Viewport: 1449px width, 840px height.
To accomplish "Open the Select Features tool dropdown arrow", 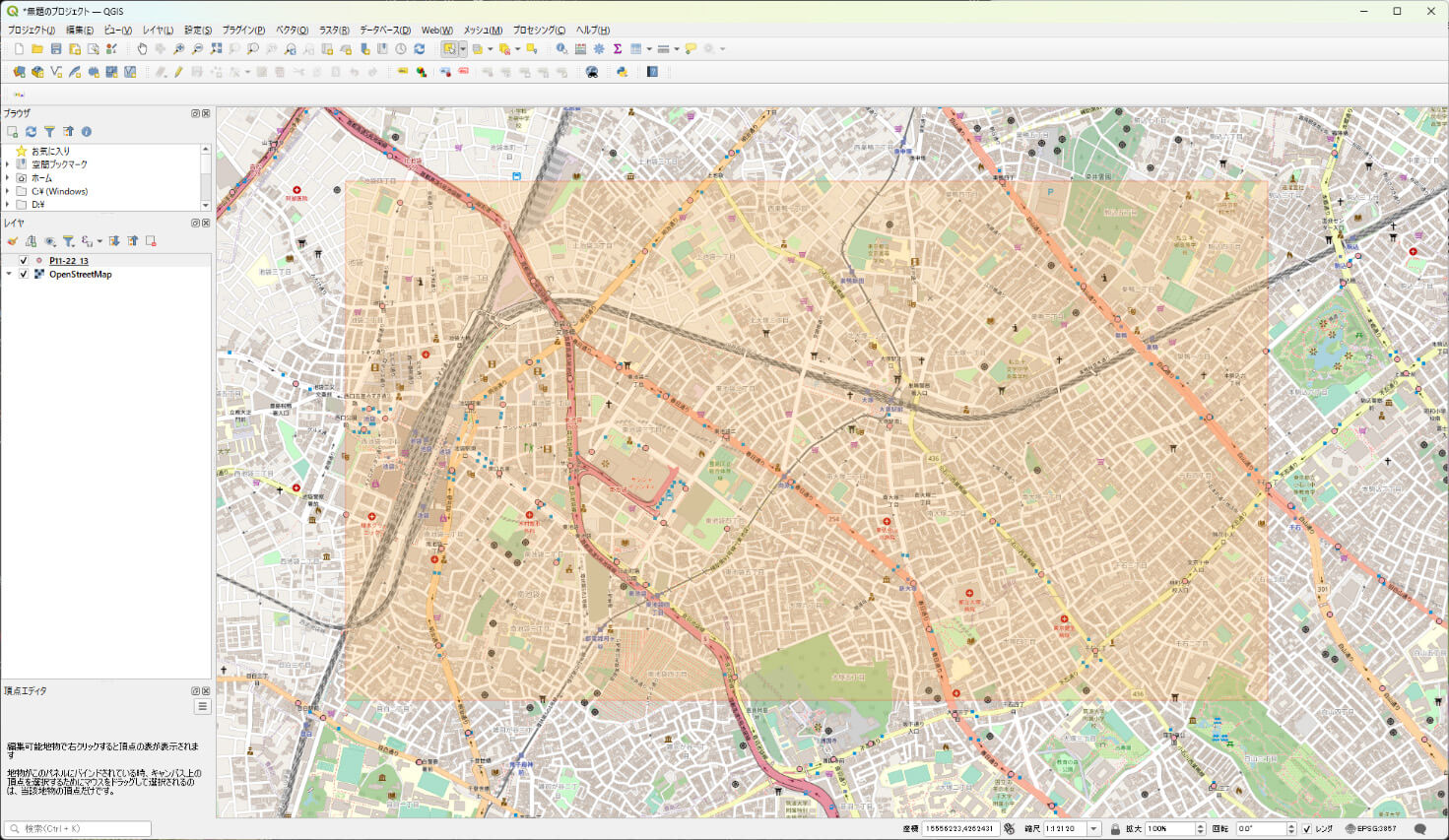I will click(462, 48).
